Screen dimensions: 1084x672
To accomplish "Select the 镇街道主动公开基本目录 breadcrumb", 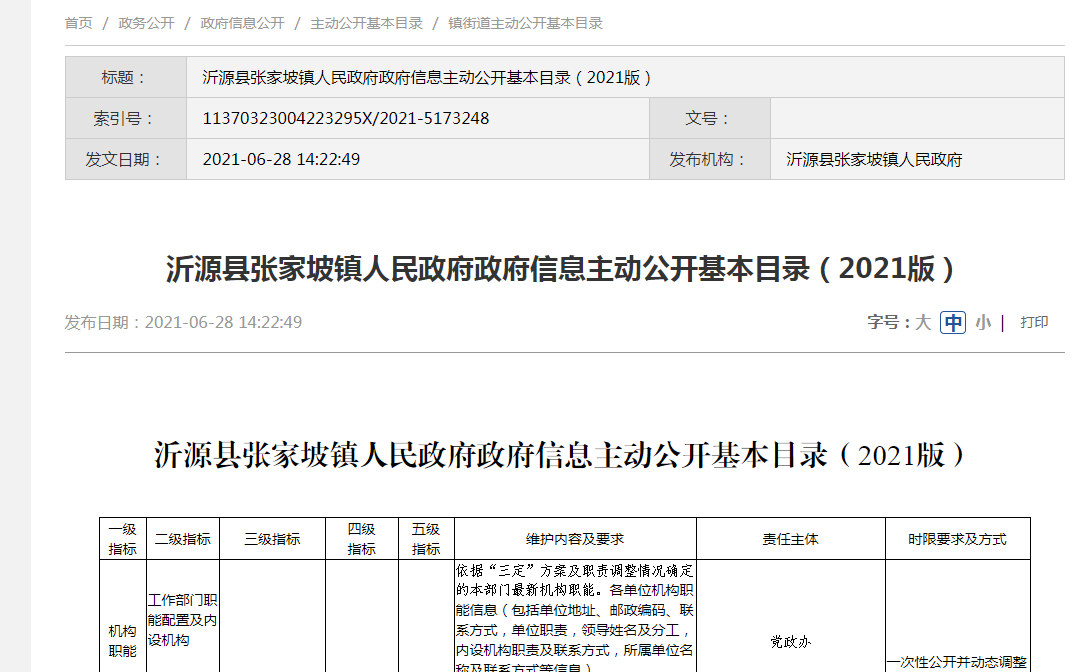I will (x=525, y=23).
